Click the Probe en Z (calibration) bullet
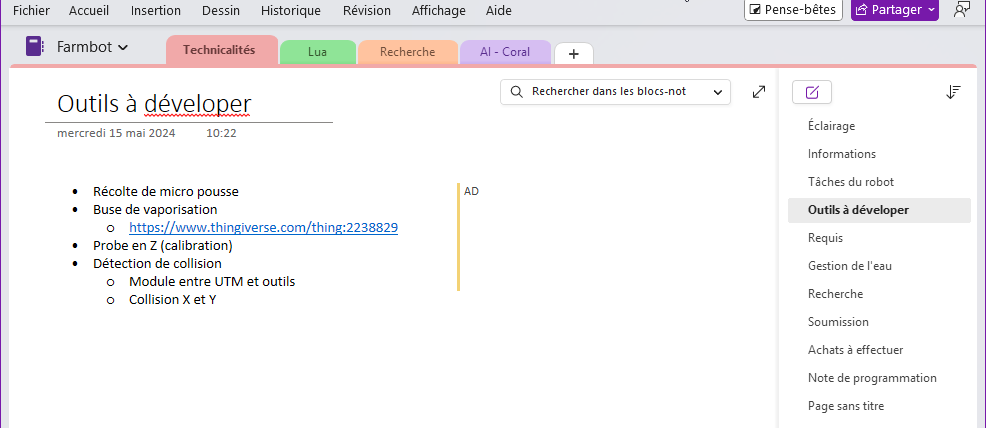 [163, 245]
